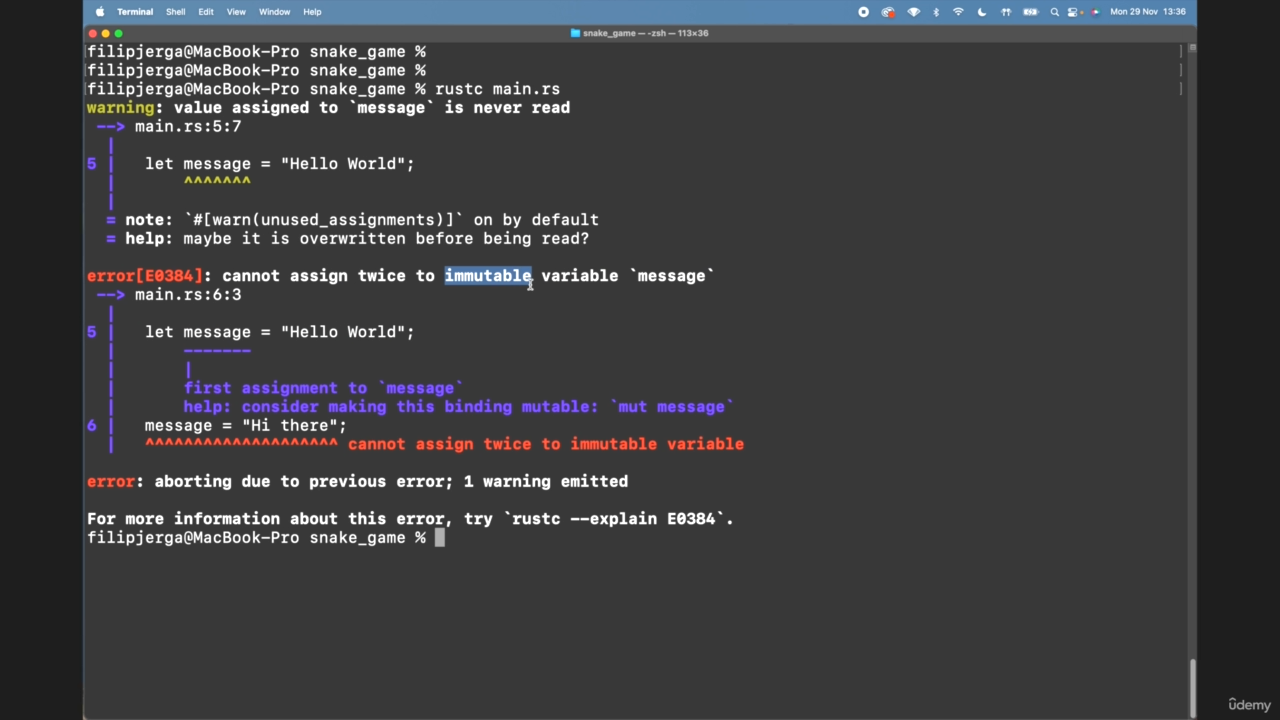
Task: Expand the View menu
Action: coord(236,12)
